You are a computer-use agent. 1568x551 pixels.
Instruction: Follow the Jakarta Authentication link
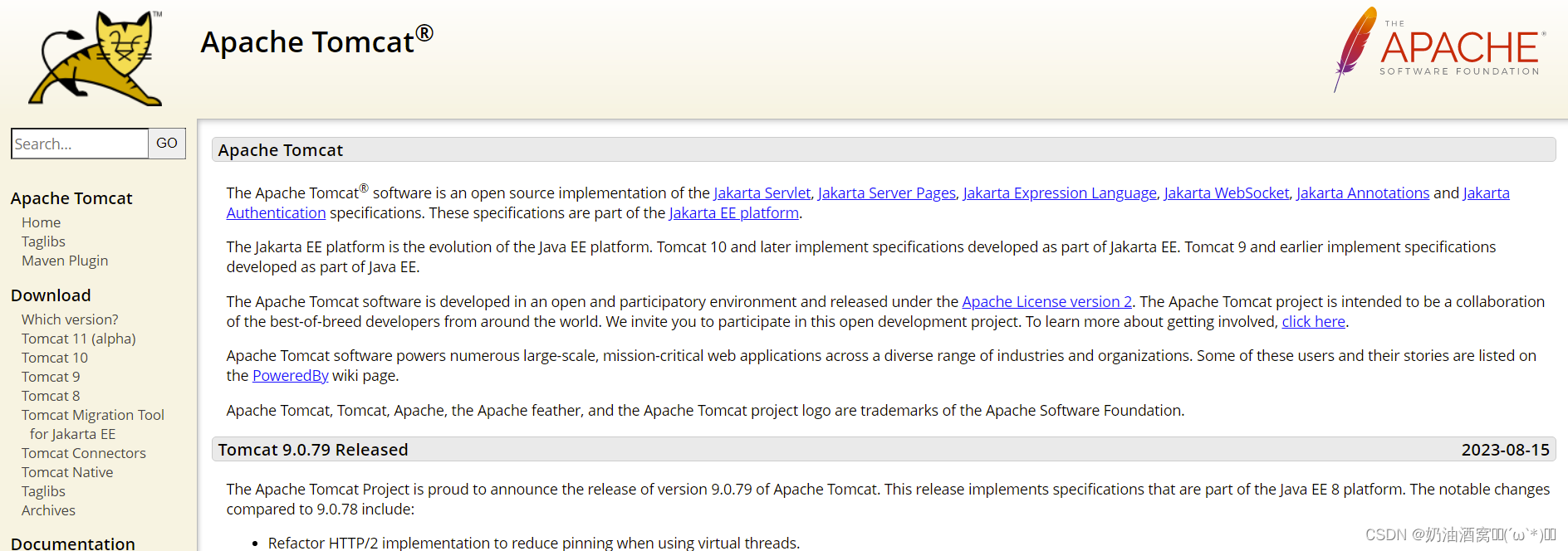276,213
